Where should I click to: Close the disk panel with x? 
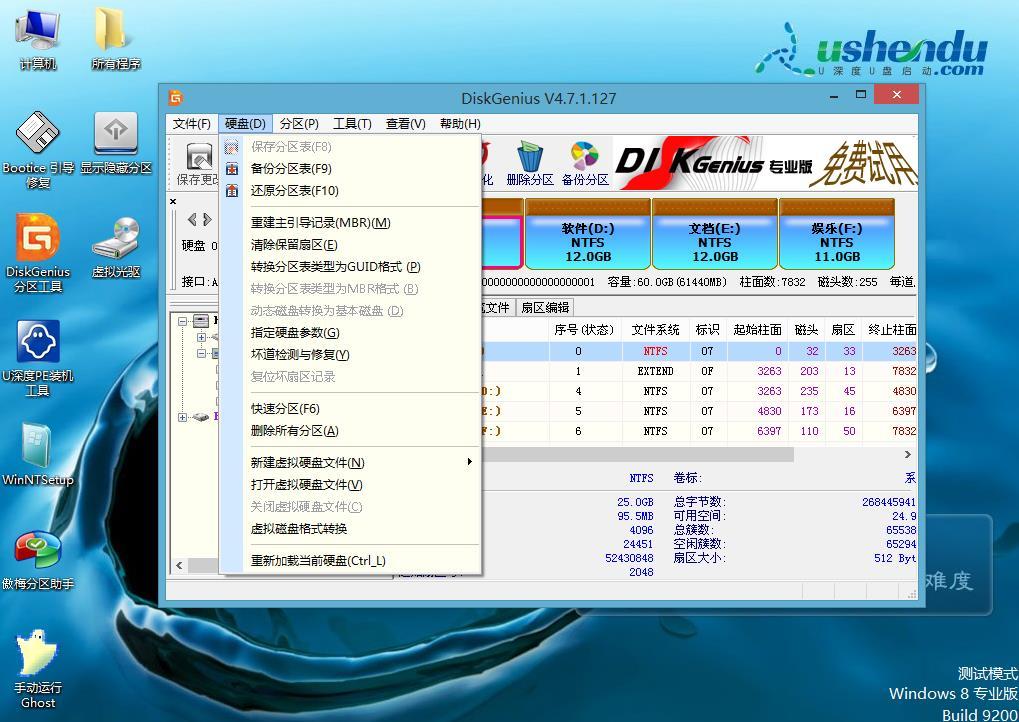tap(173, 201)
